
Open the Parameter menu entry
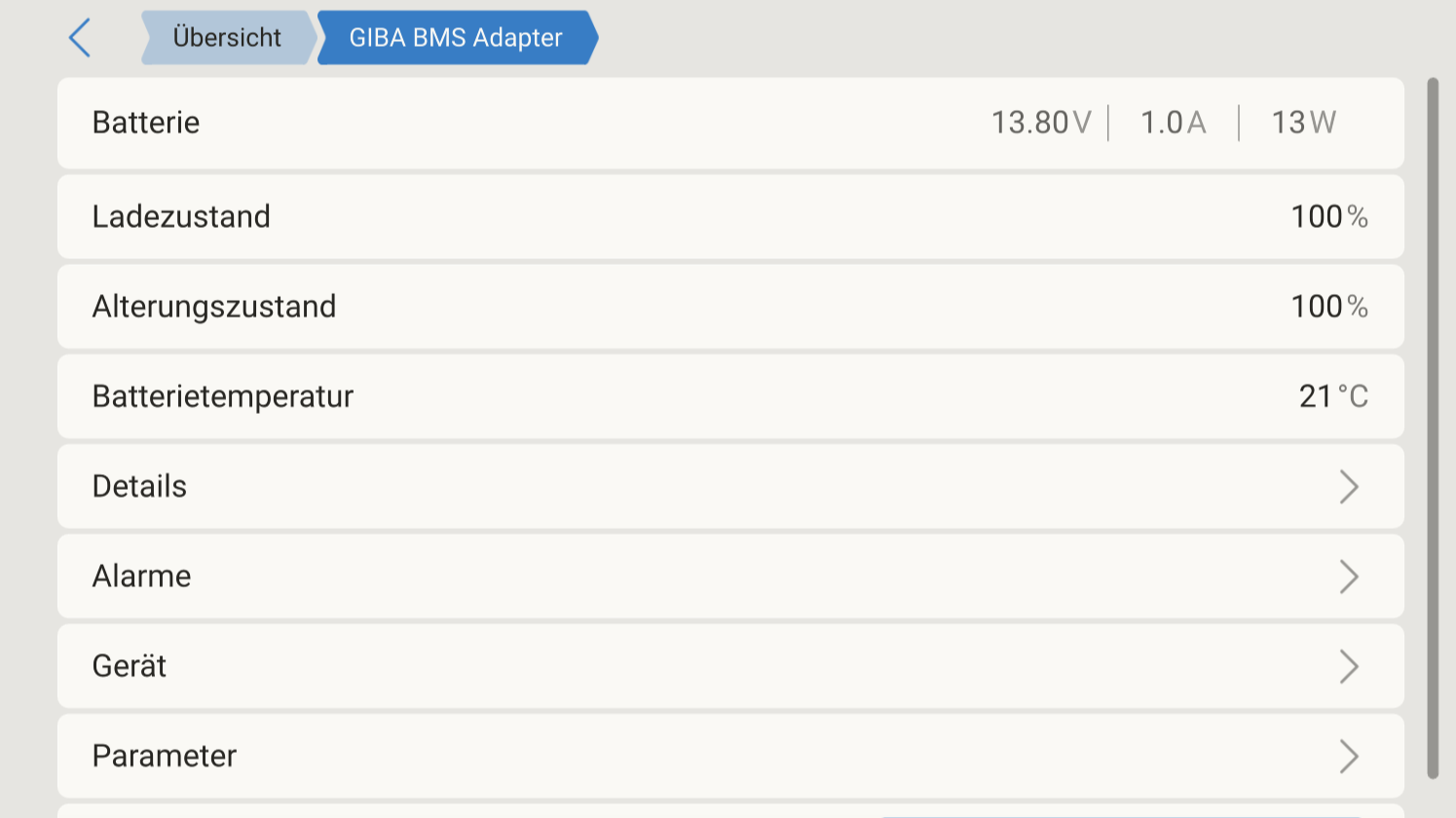click(730, 756)
